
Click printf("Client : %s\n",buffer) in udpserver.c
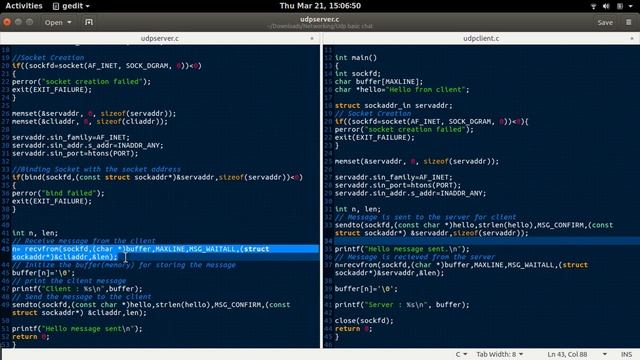(x=77, y=289)
